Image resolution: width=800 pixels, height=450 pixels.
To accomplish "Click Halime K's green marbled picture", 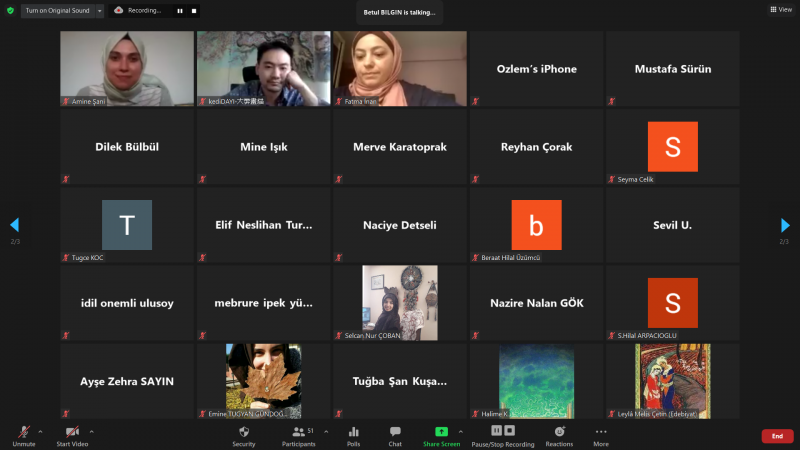I will pos(536,381).
